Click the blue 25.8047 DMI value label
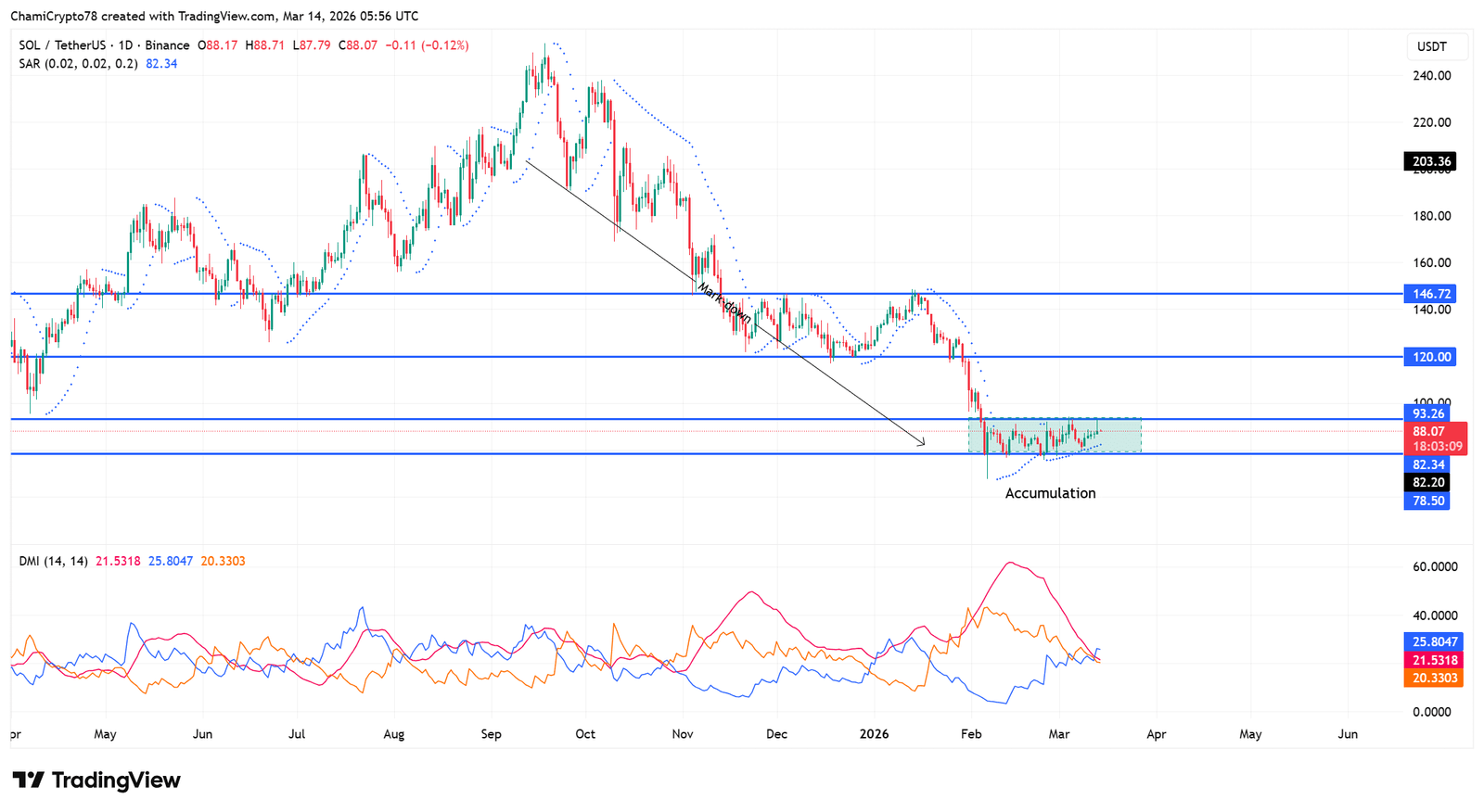The image size is (1484, 812). [1435, 641]
